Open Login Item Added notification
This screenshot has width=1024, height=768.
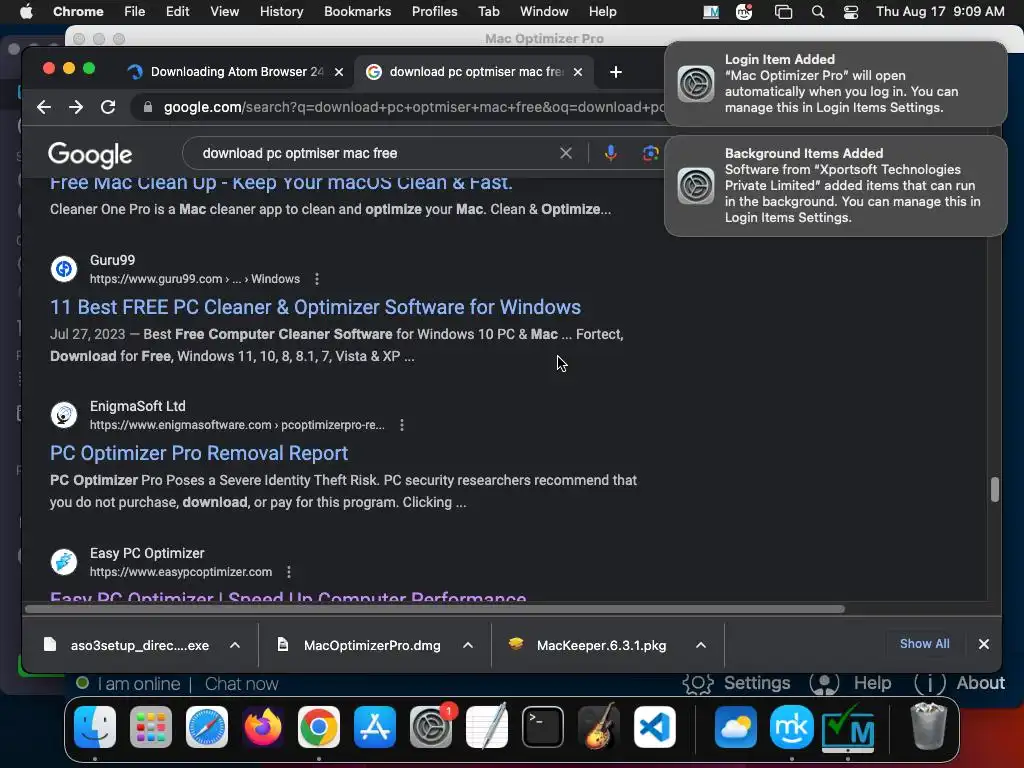tap(835, 84)
